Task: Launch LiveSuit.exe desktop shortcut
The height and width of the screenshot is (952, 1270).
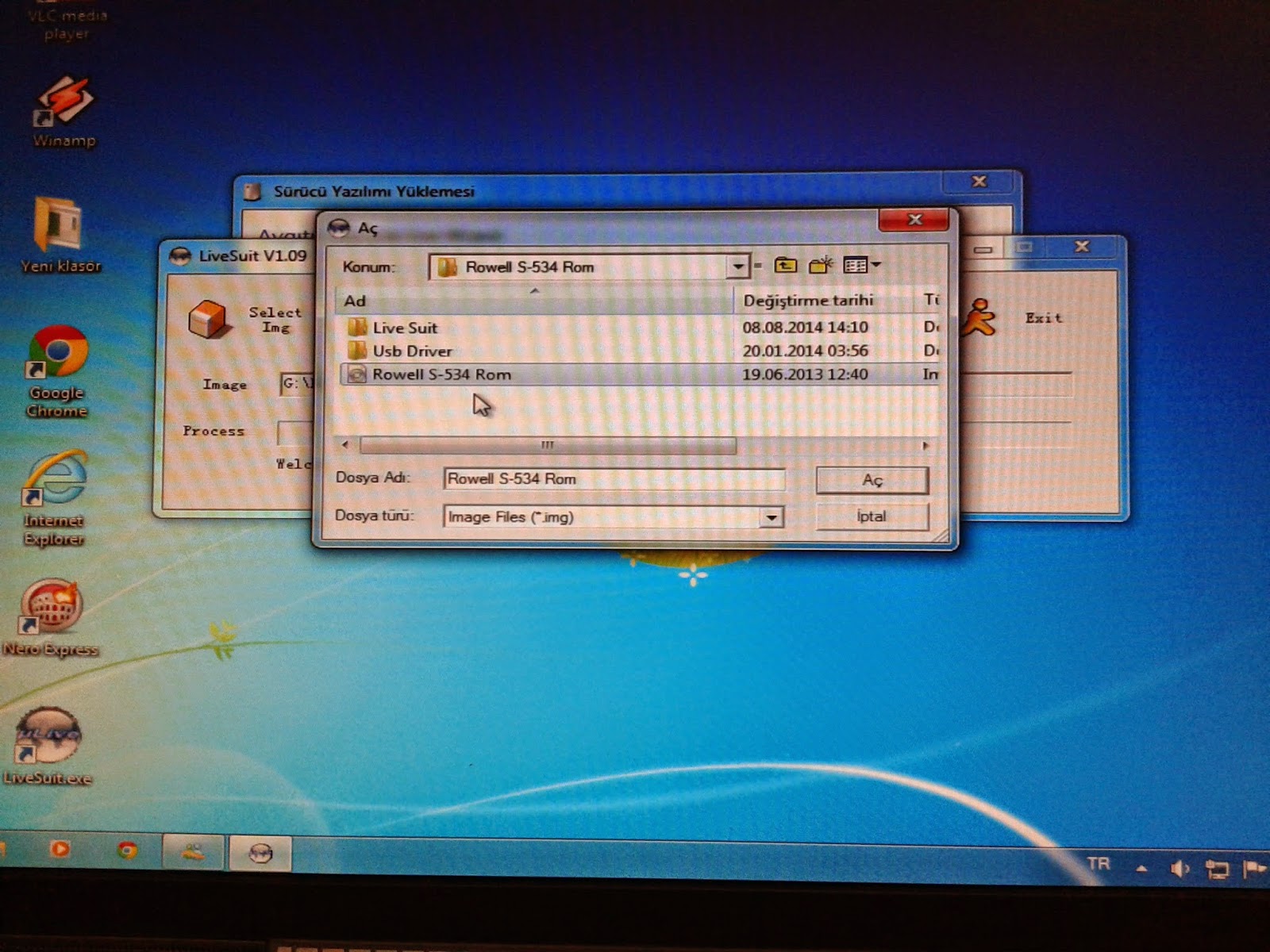Action: (x=48, y=747)
